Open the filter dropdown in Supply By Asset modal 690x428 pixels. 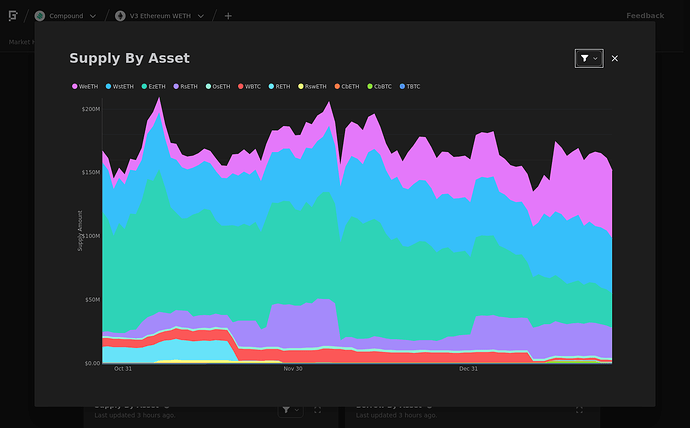pyautogui.click(x=589, y=59)
